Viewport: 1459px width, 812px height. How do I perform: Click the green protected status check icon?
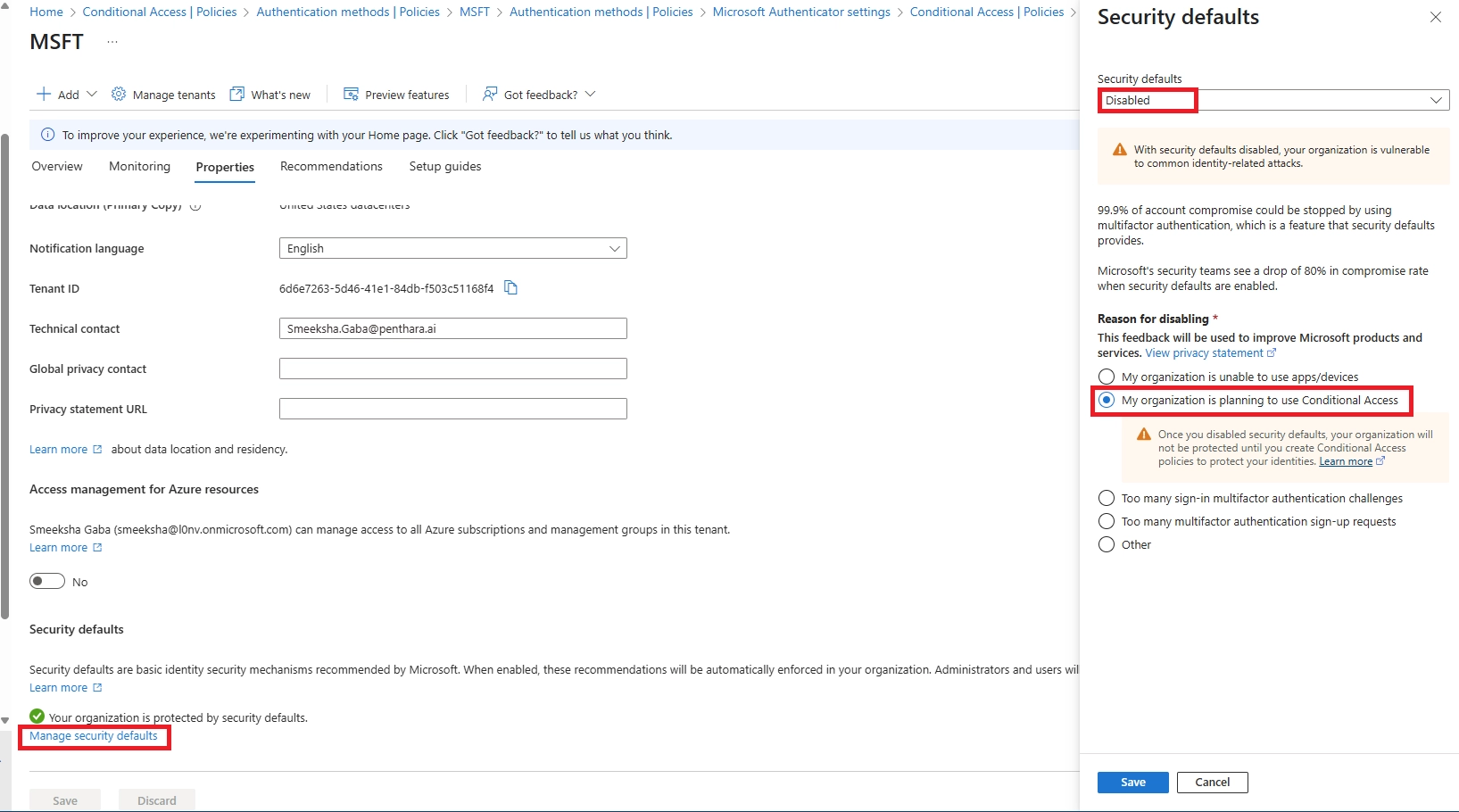(x=37, y=716)
